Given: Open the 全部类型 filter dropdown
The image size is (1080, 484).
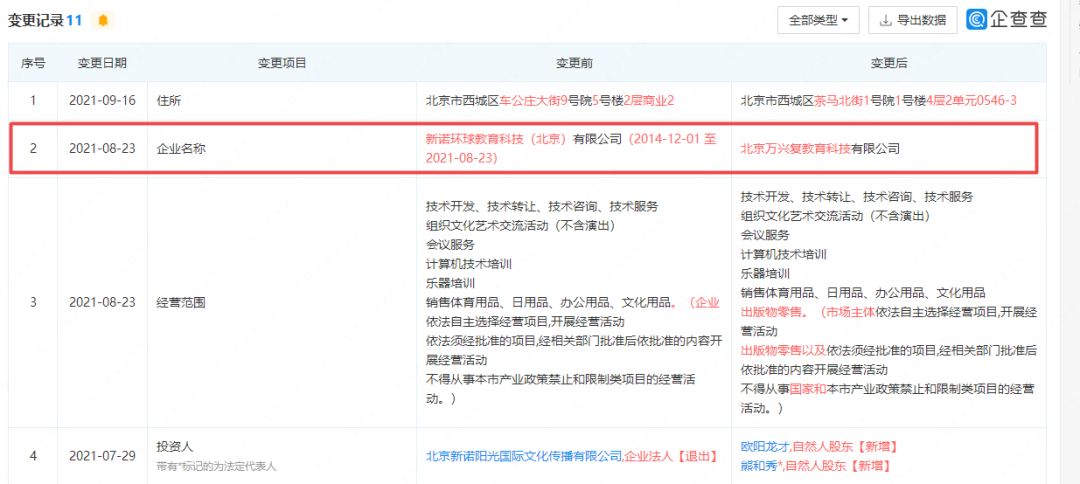Looking at the screenshot, I should tap(817, 20).
